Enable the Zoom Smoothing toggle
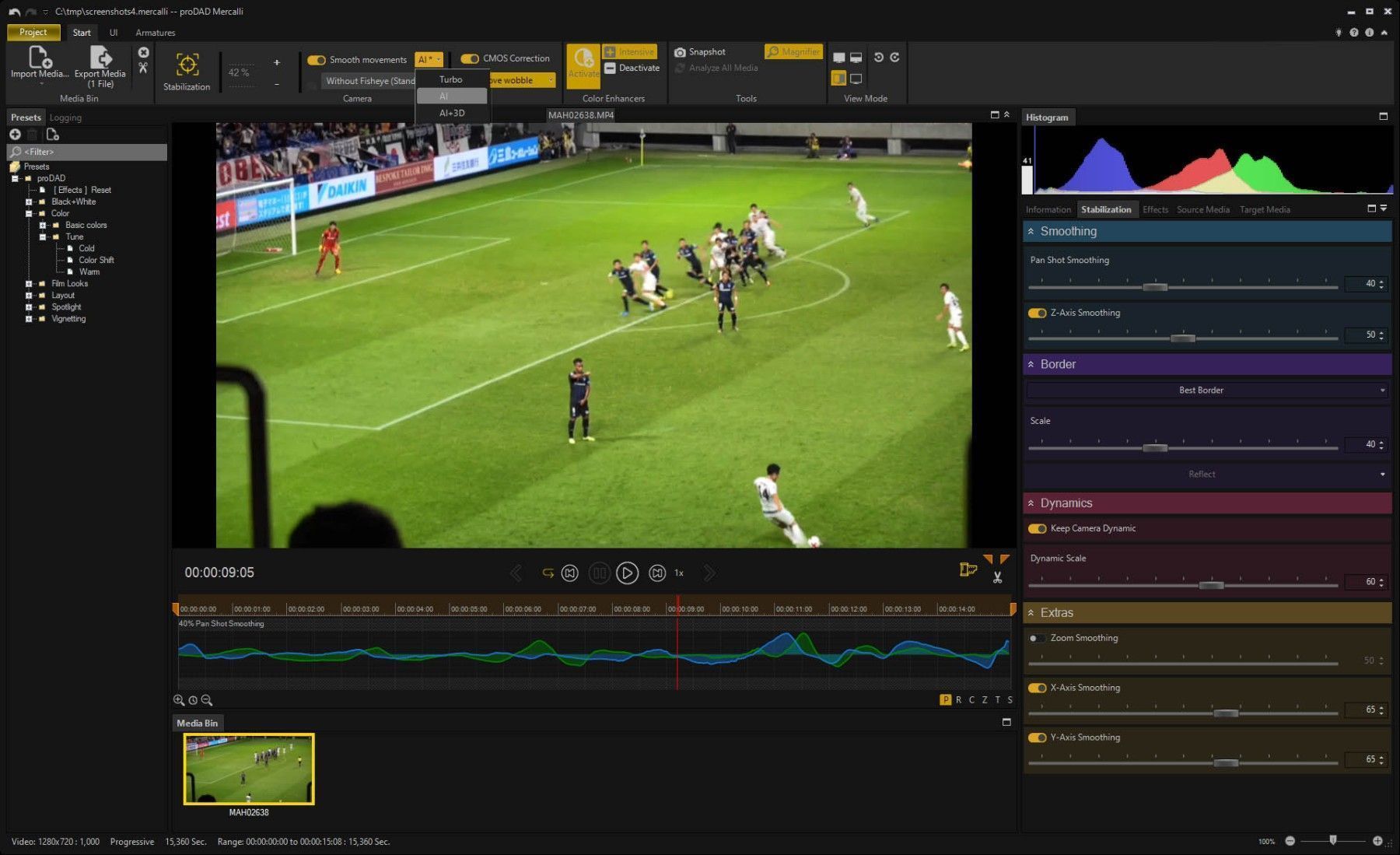The height and width of the screenshot is (855, 1400). click(1037, 639)
